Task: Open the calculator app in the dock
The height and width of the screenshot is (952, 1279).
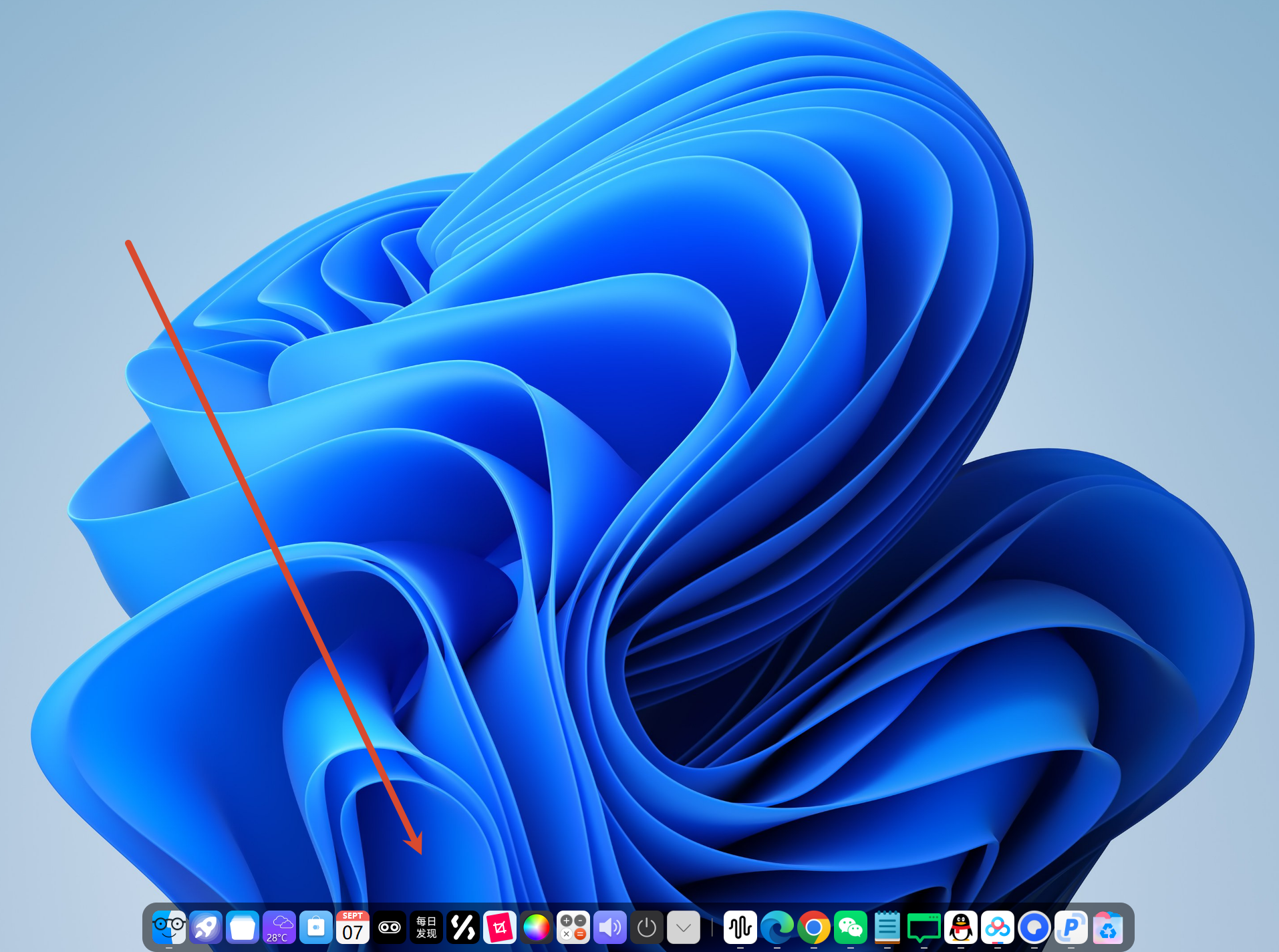Action: 573,927
